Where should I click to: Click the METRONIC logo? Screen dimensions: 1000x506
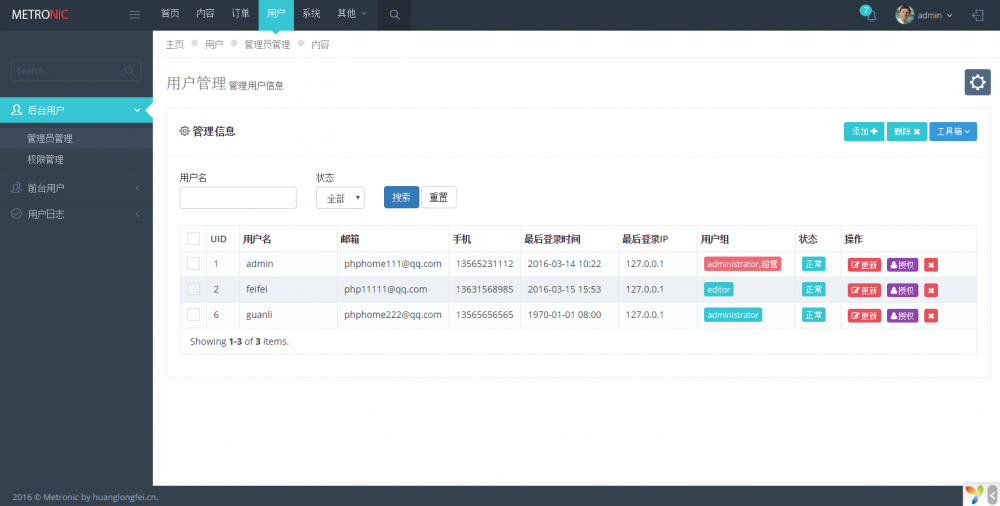pos(40,15)
